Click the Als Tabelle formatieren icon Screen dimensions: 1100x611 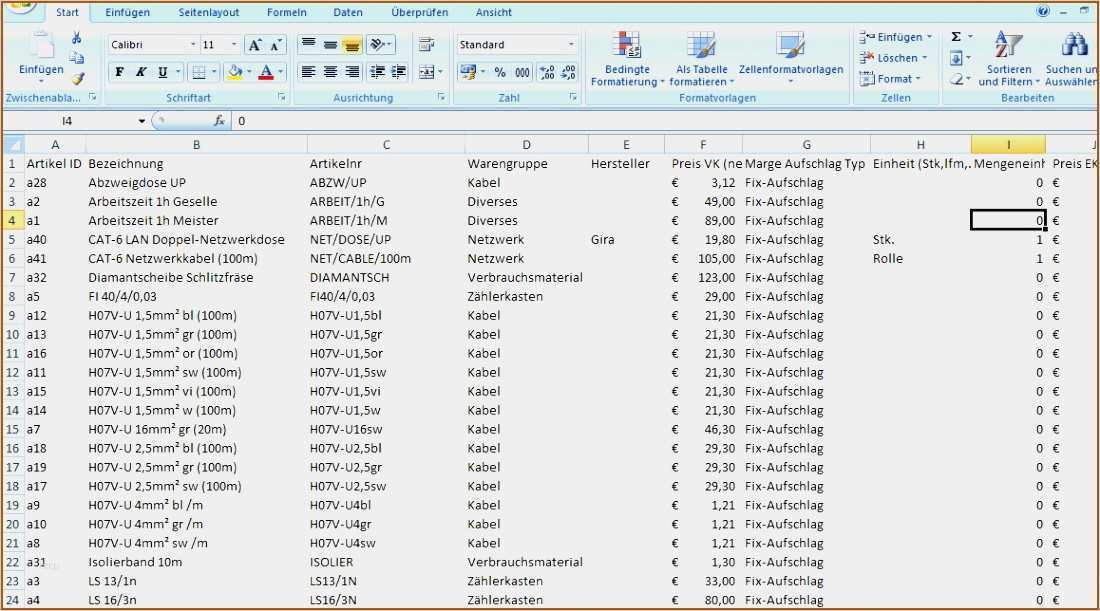pyautogui.click(x=702, y=45)
